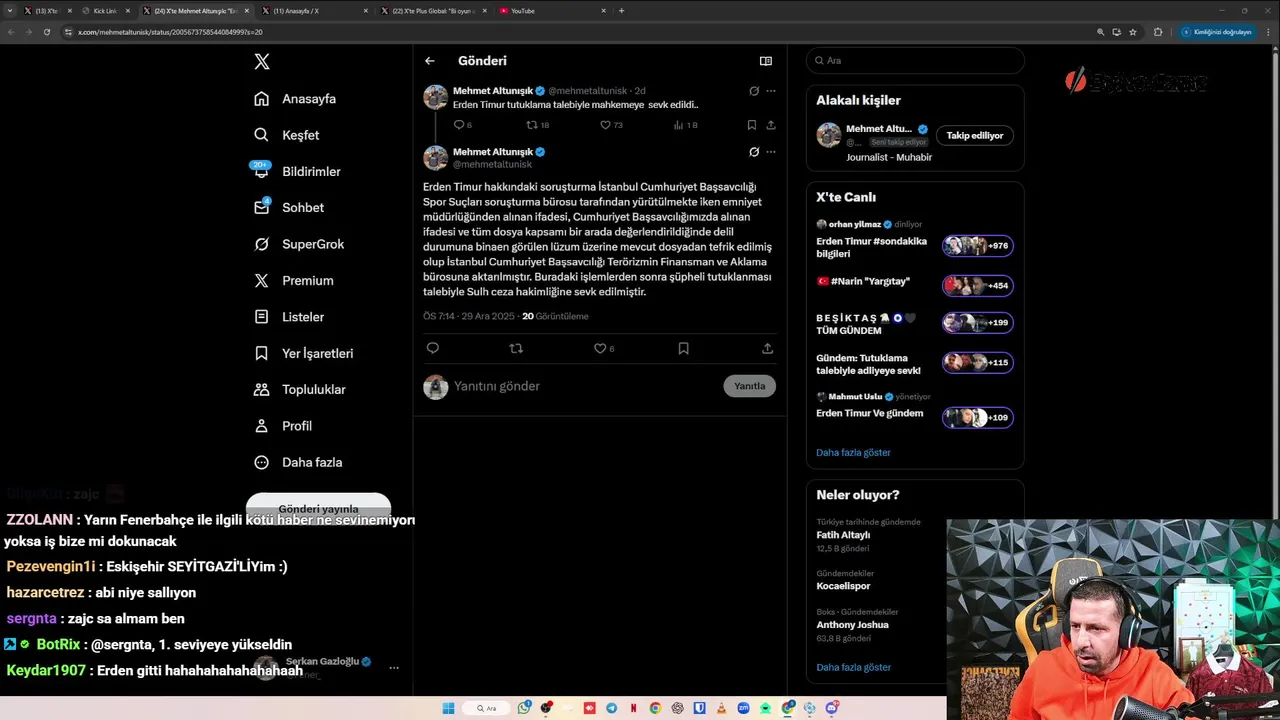Expand Daha fazla menu in sidebar
This screenshot has height=720, width=1280.
click(x=297, y=462)
